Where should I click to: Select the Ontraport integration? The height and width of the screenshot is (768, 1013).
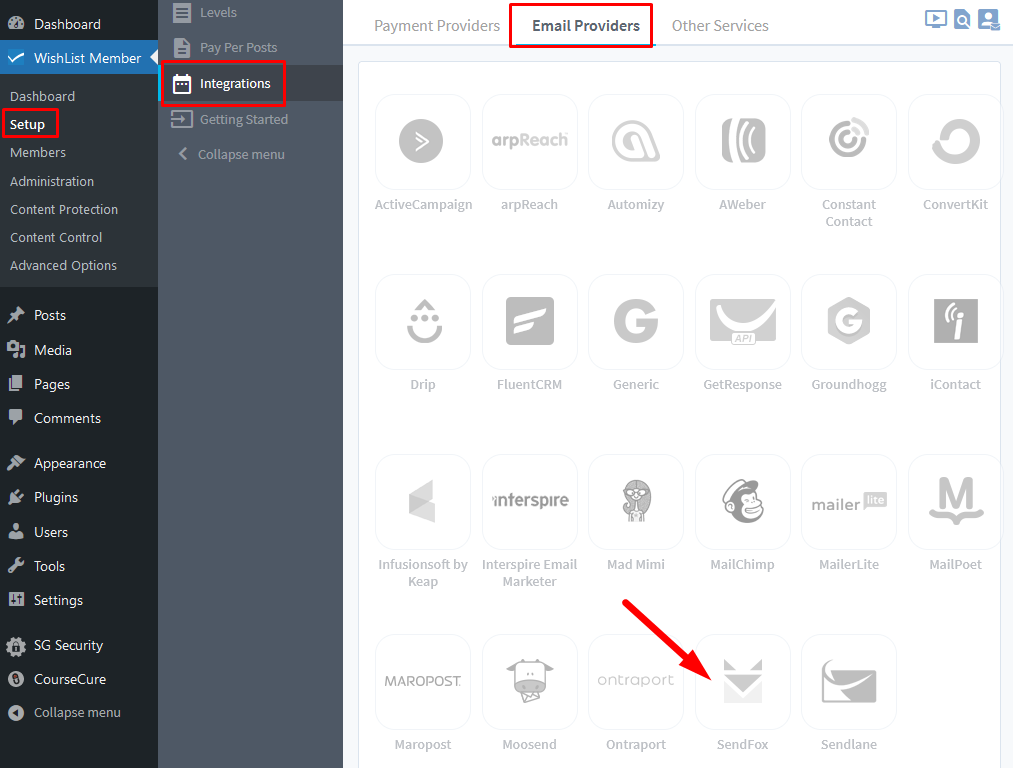tap(636, 682)
